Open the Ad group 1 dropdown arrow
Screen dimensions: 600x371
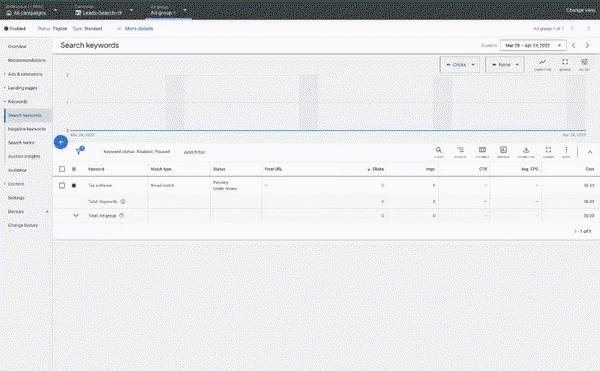click(x=185, y=10)
